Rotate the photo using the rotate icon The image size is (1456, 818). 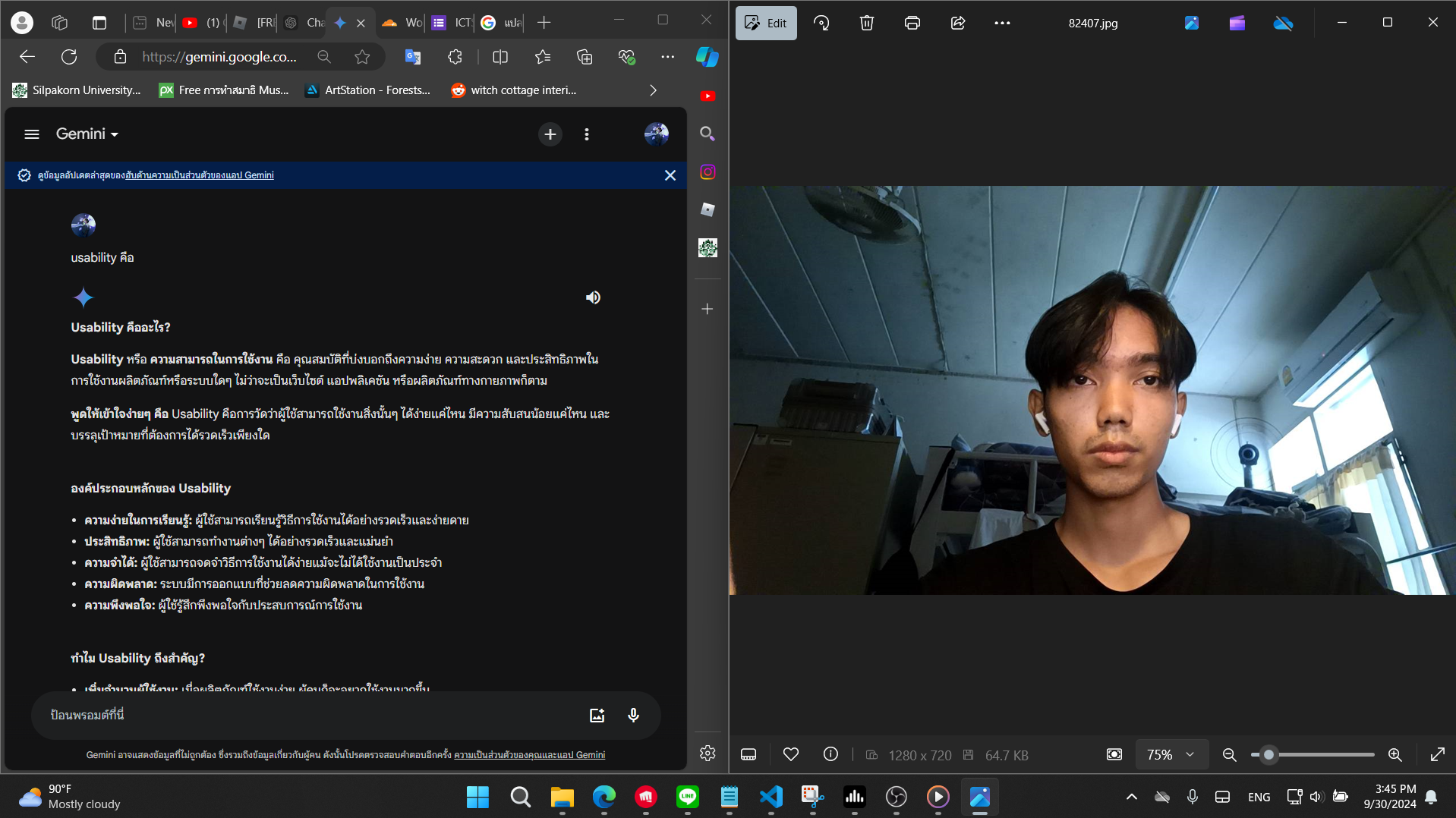[821, 23]
